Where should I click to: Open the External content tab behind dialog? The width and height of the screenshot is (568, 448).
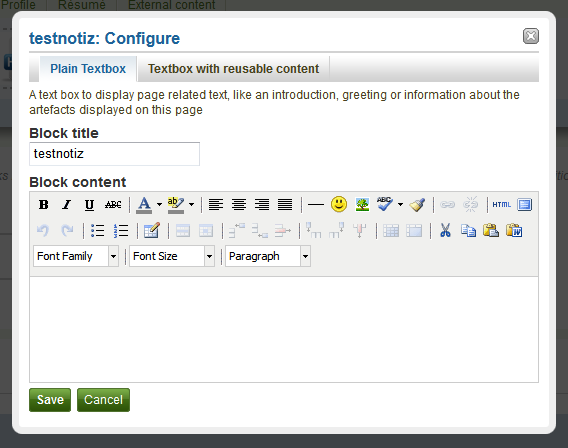171,5
